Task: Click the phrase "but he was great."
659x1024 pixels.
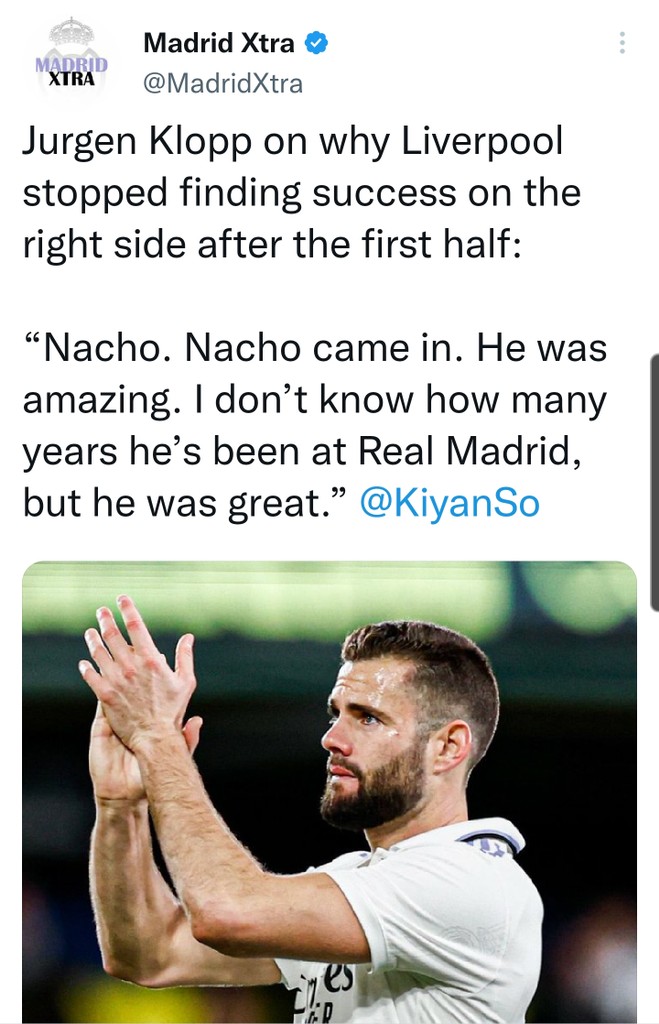Action: pyautogui.click(x=184, y=502)
